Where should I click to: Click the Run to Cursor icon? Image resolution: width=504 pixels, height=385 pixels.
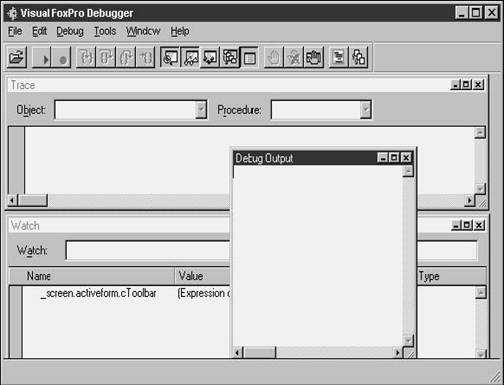pos(145,58)
